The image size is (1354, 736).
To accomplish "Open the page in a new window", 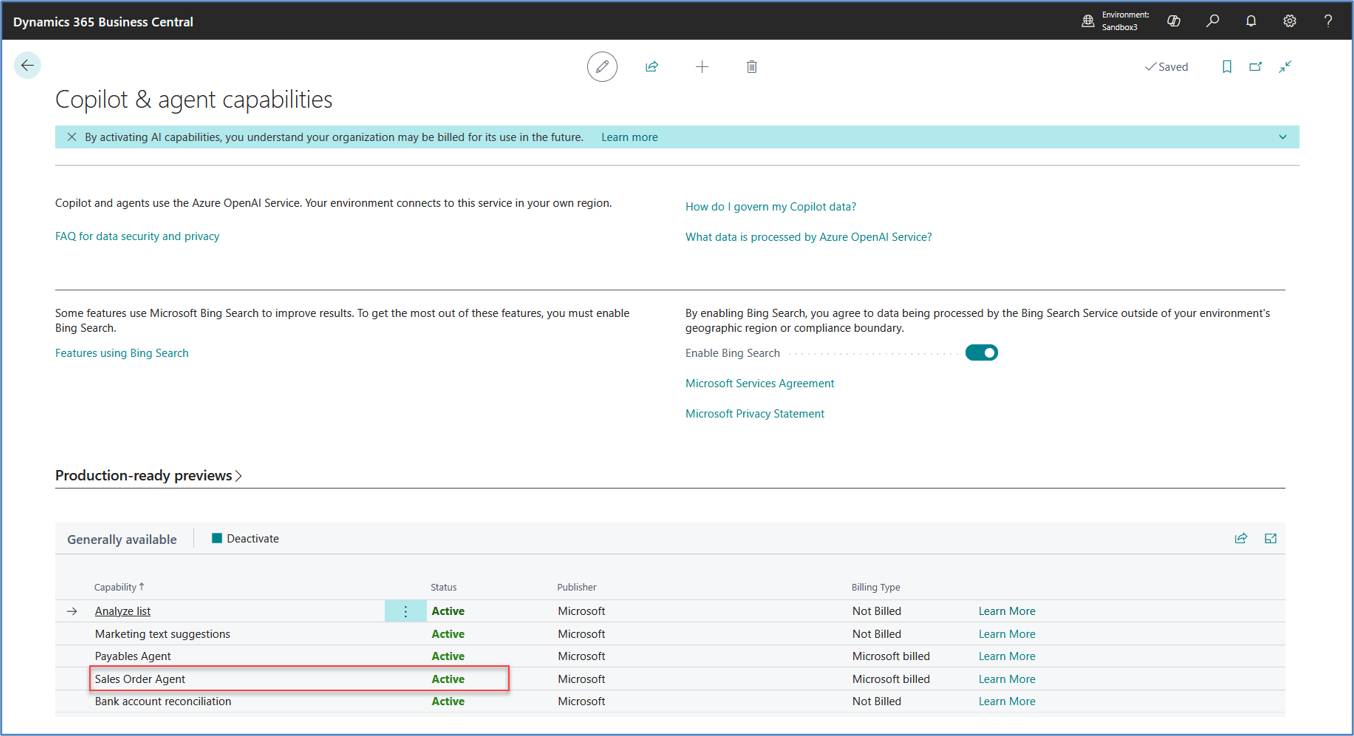I will point(1256,67).
